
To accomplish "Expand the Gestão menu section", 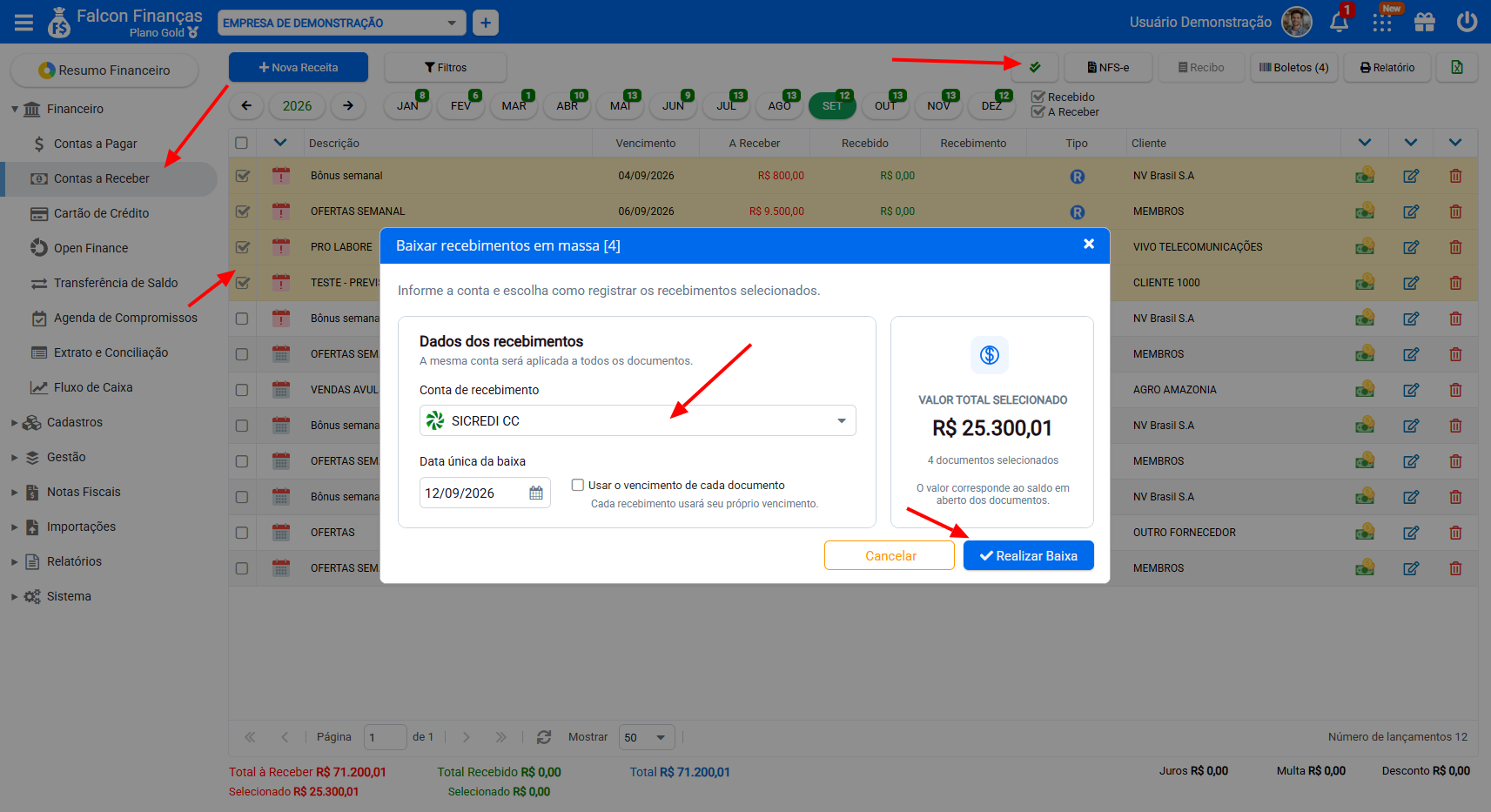I will click(x=15, y=457).
